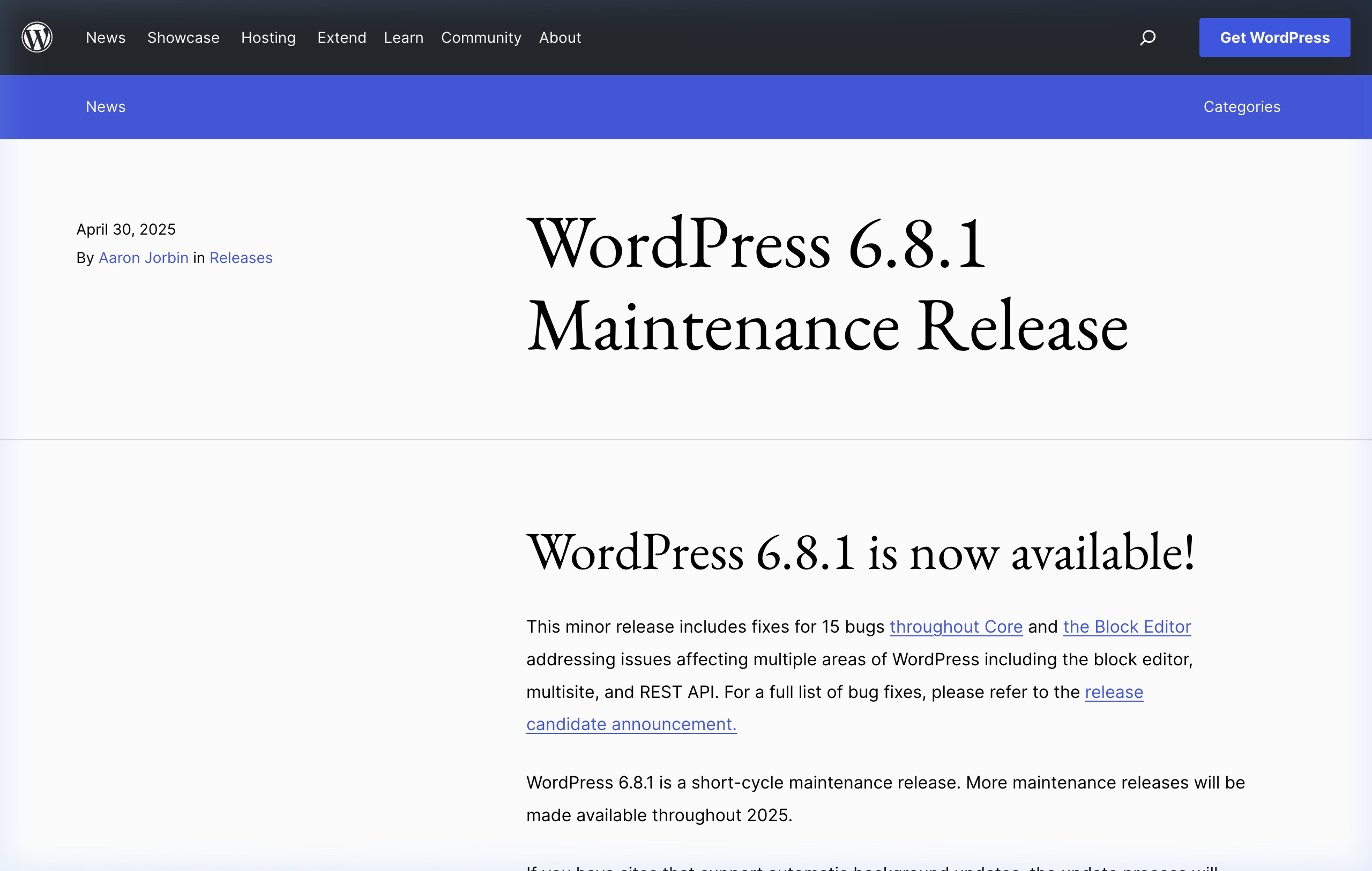Open the Aaron Jorbin author link
The image size is (1372, 871).
click(144, 258)
